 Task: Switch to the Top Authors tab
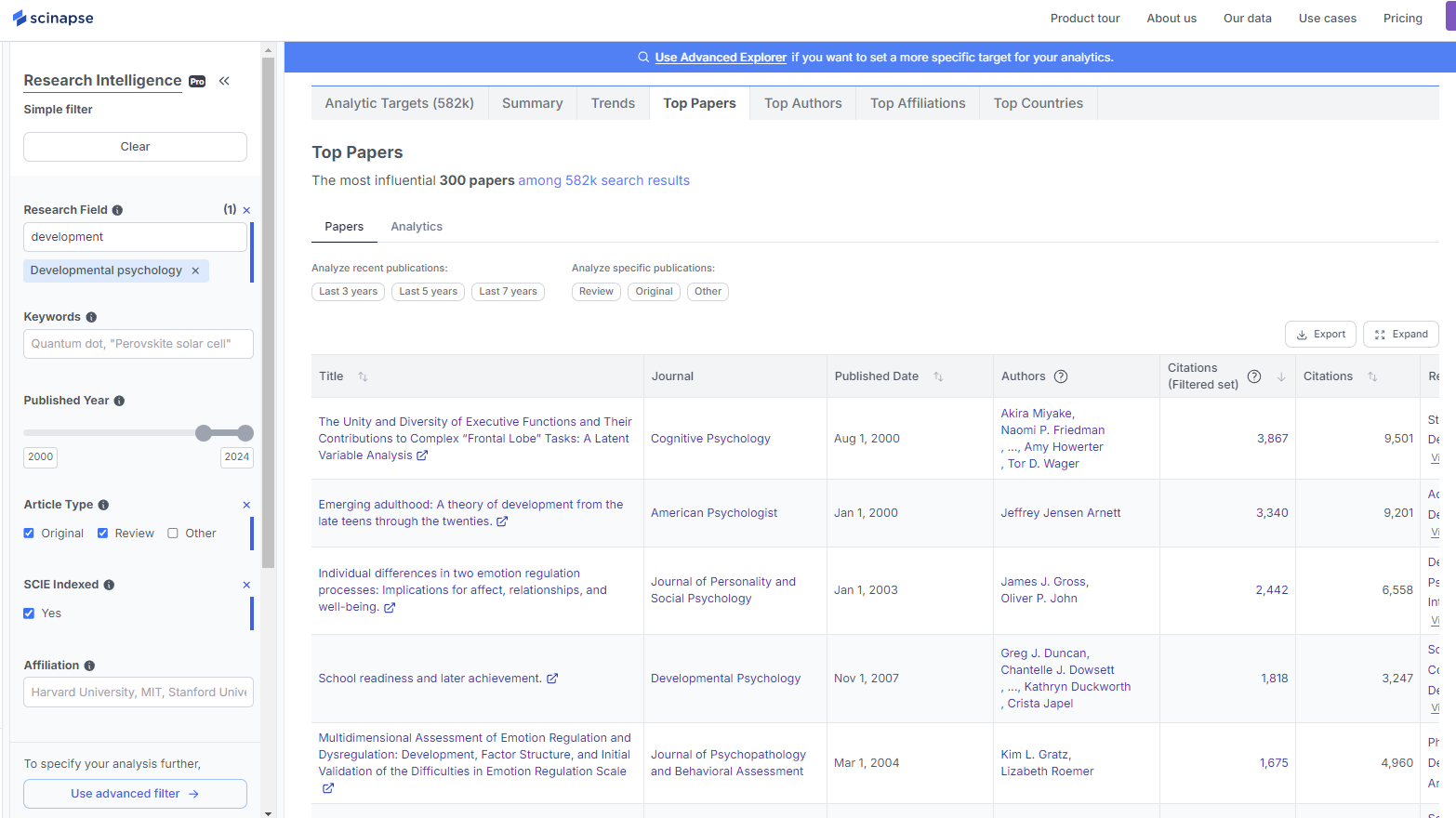801,102
